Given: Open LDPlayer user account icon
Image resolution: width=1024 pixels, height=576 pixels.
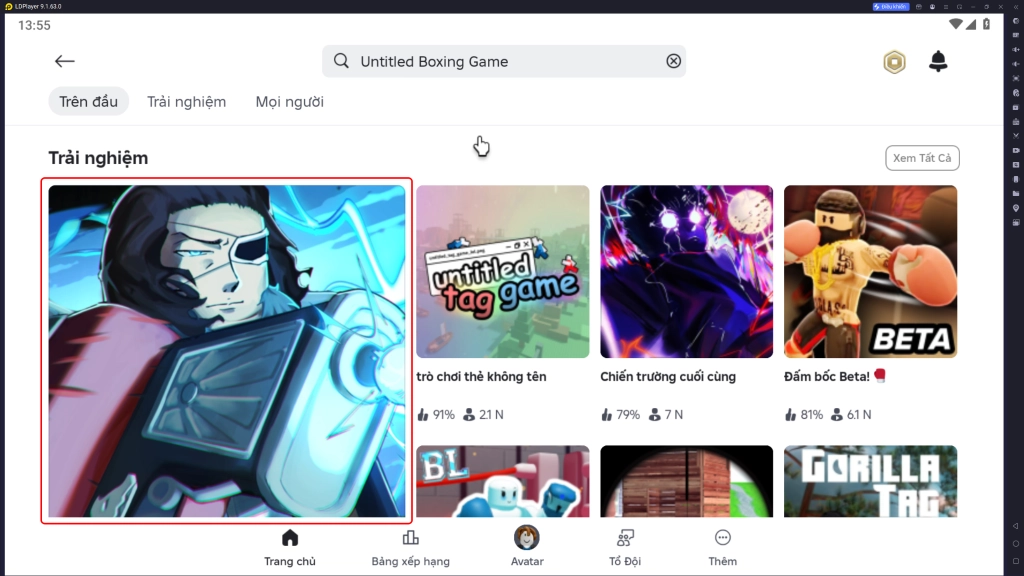Looking at the screenshot, I should (x=933, y=7).
